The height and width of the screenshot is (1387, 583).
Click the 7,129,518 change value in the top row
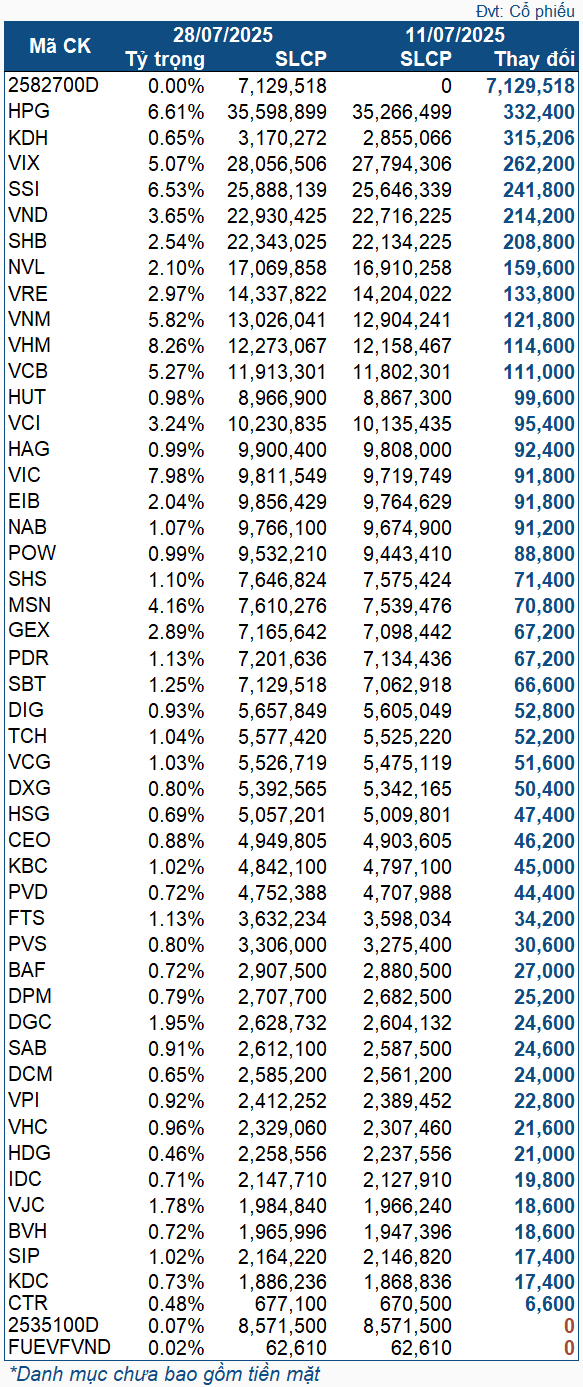coord(530,85)
